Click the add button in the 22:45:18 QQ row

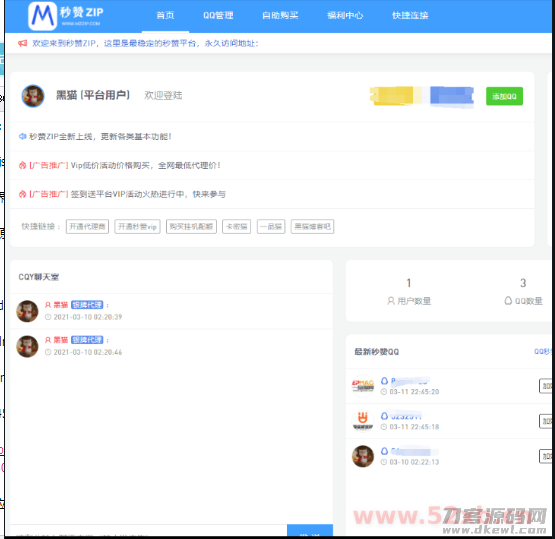pyautogui.click(x=545, y=421)
